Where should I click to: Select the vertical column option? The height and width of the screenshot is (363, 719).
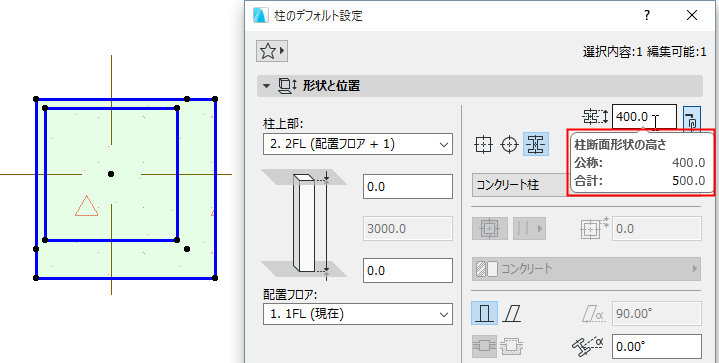click(484, 314)
